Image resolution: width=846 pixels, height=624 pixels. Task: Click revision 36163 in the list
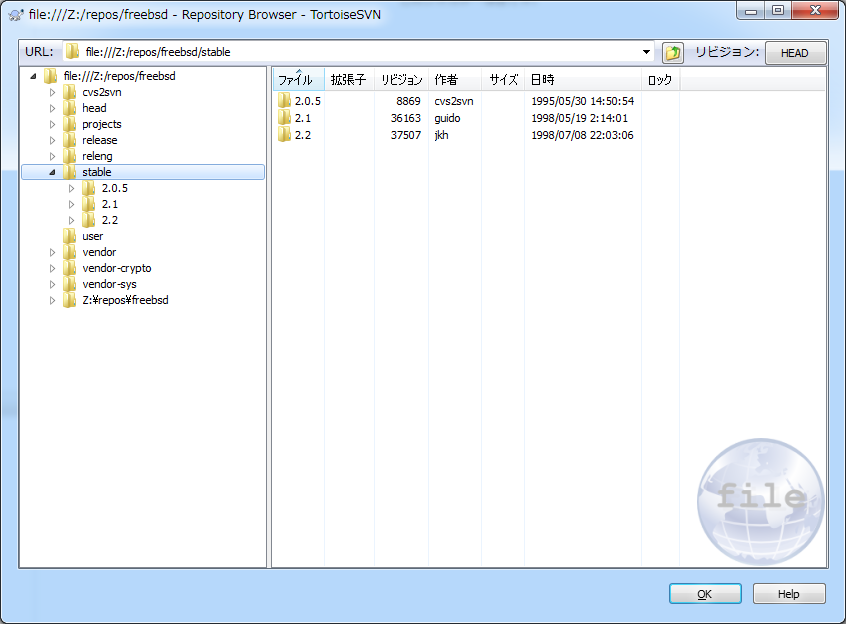pos(405,118)
